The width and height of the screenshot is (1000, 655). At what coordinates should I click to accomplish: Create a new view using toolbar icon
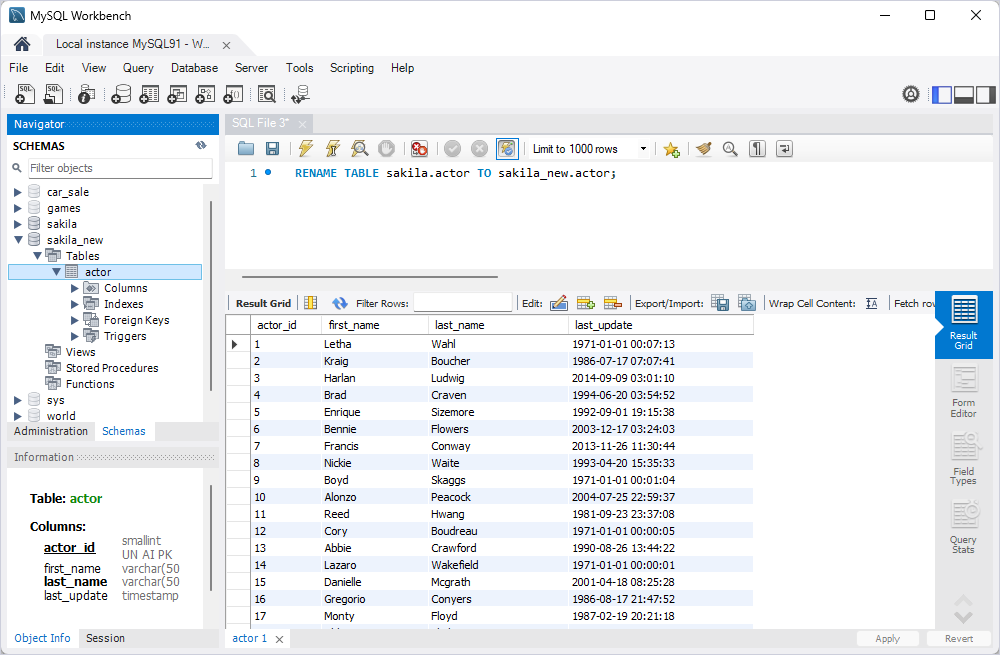pyautogui.click(x=177, y=94)
